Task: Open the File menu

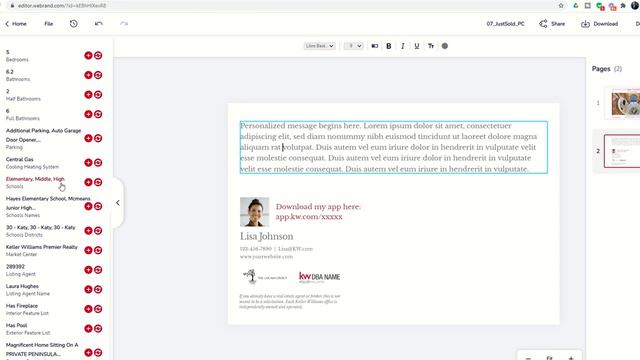Action: tap(49, 24)
